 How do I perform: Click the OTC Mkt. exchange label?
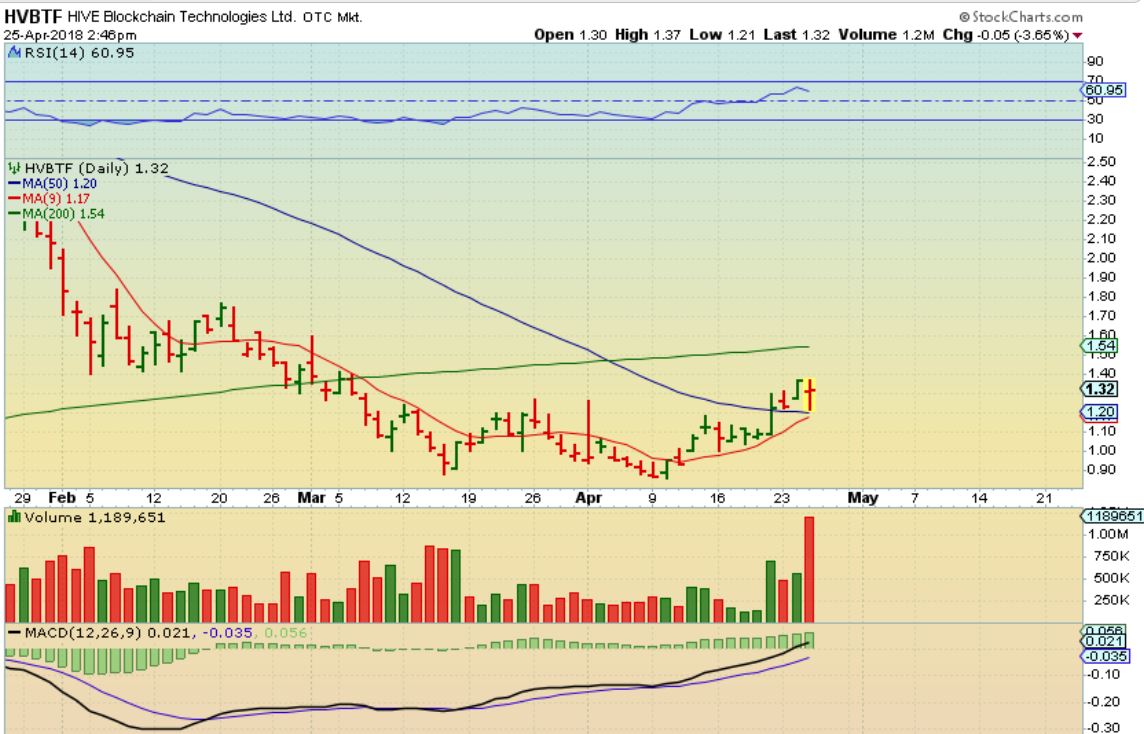point(332,17)
